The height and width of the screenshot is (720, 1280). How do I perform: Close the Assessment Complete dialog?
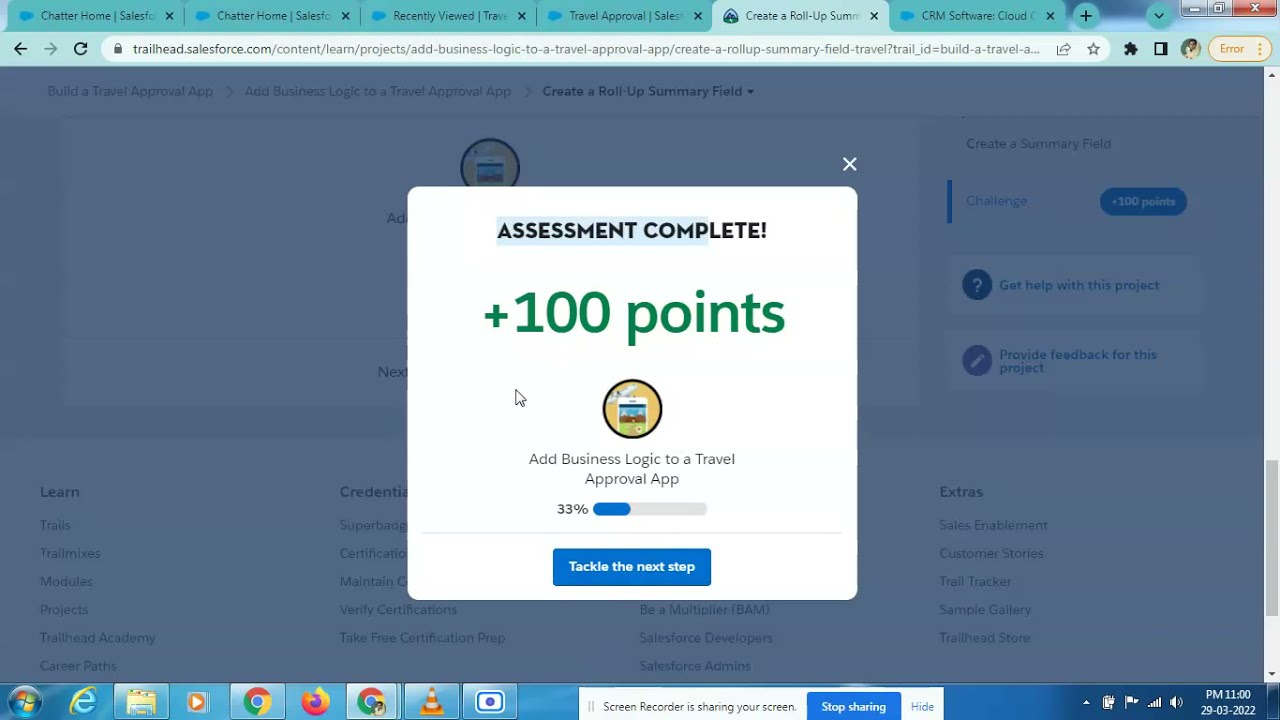pyautogui.click(x=849, y=164)
